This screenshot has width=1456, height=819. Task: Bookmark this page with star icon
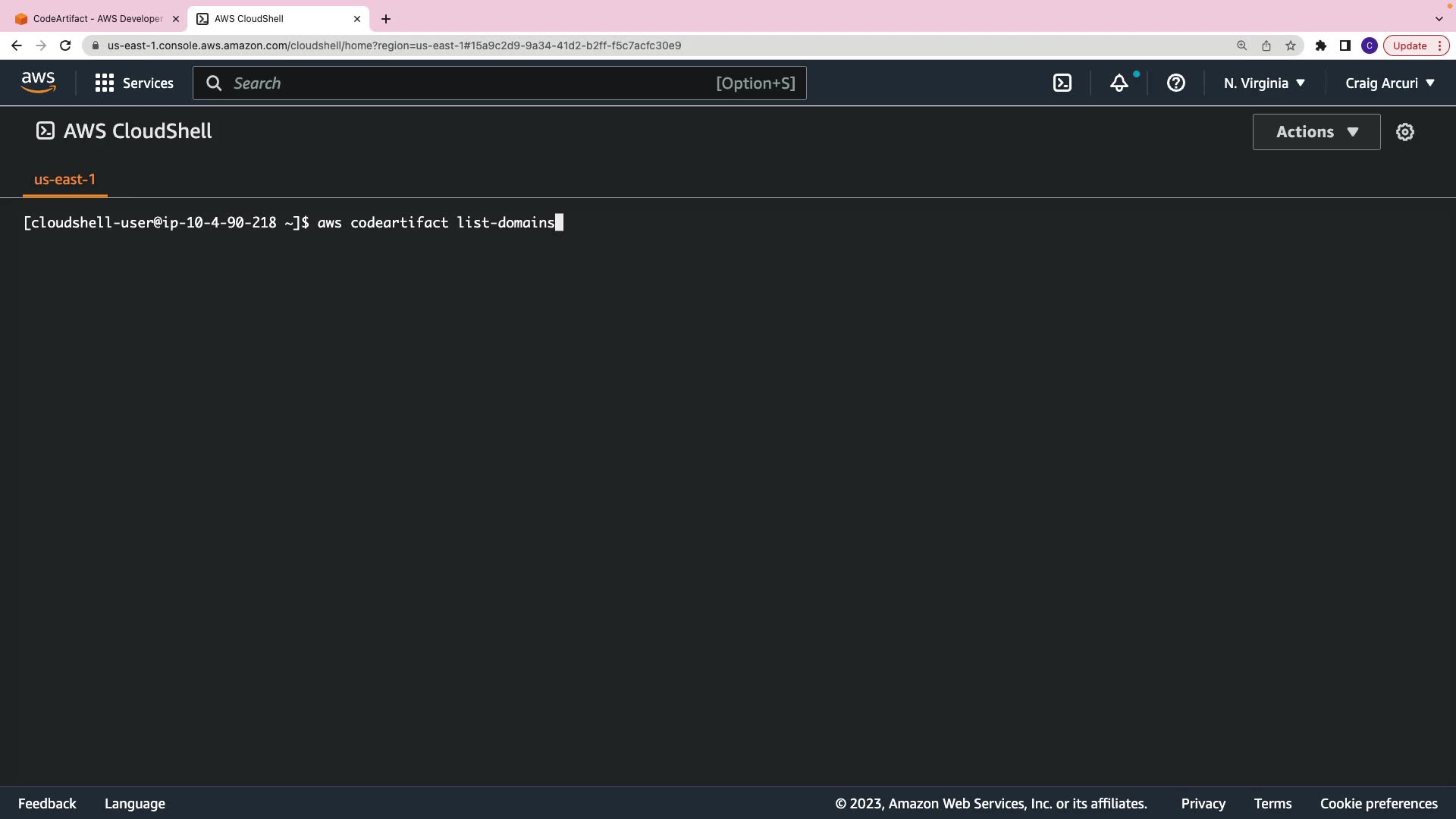[x=1291, y=45]
